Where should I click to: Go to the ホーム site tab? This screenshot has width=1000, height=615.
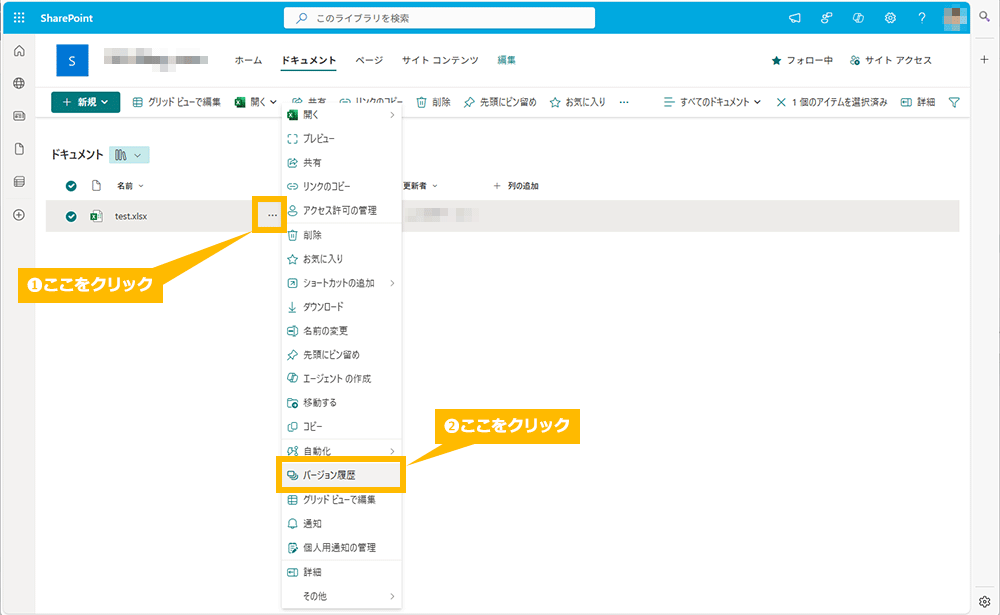coord(248,60)
